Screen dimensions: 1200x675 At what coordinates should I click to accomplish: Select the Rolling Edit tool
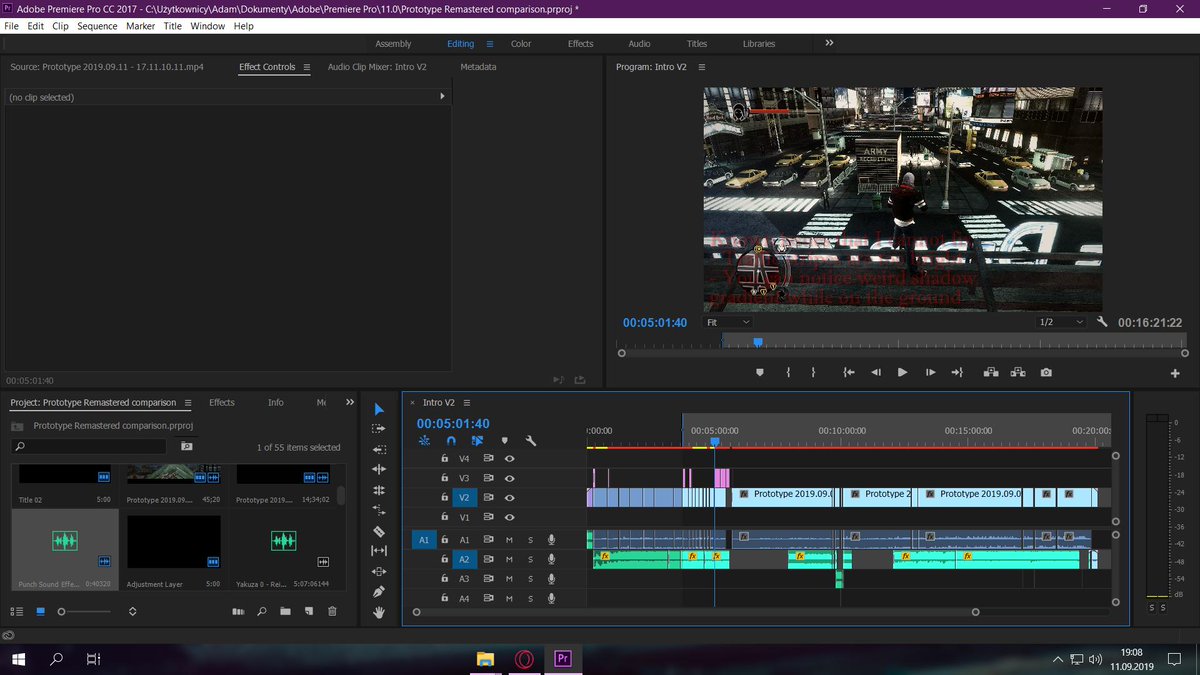[x=379, y=490]
